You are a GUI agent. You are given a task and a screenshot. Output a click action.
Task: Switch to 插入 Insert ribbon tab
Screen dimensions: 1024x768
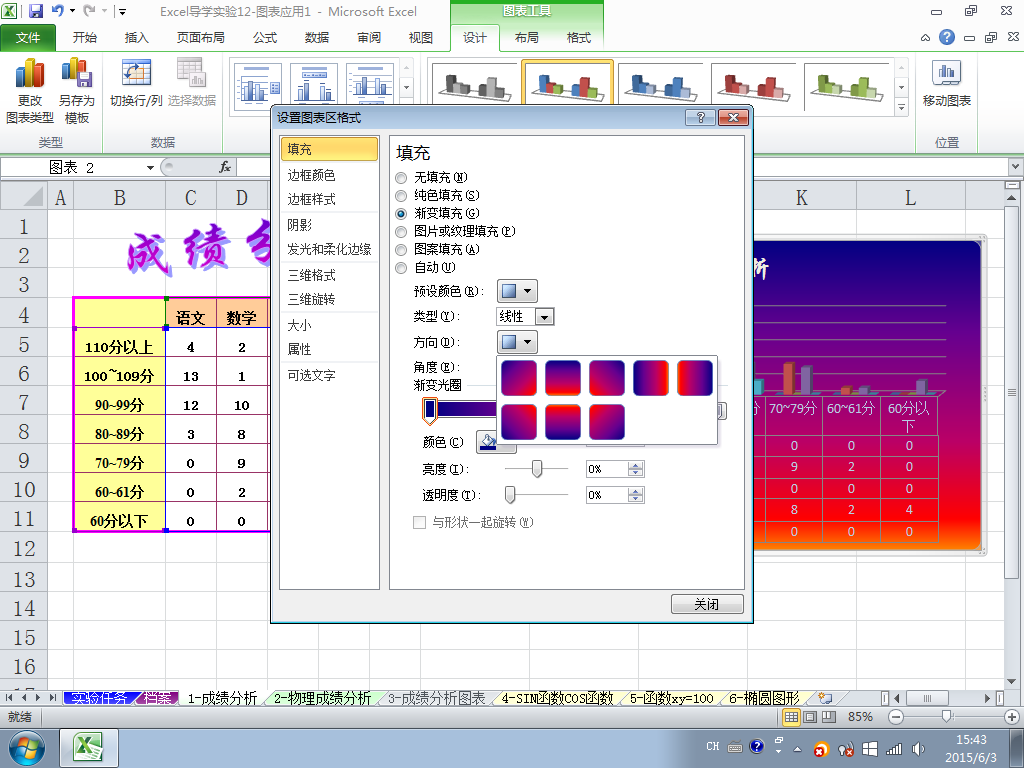pyautogui.click(x=136, y=38)
